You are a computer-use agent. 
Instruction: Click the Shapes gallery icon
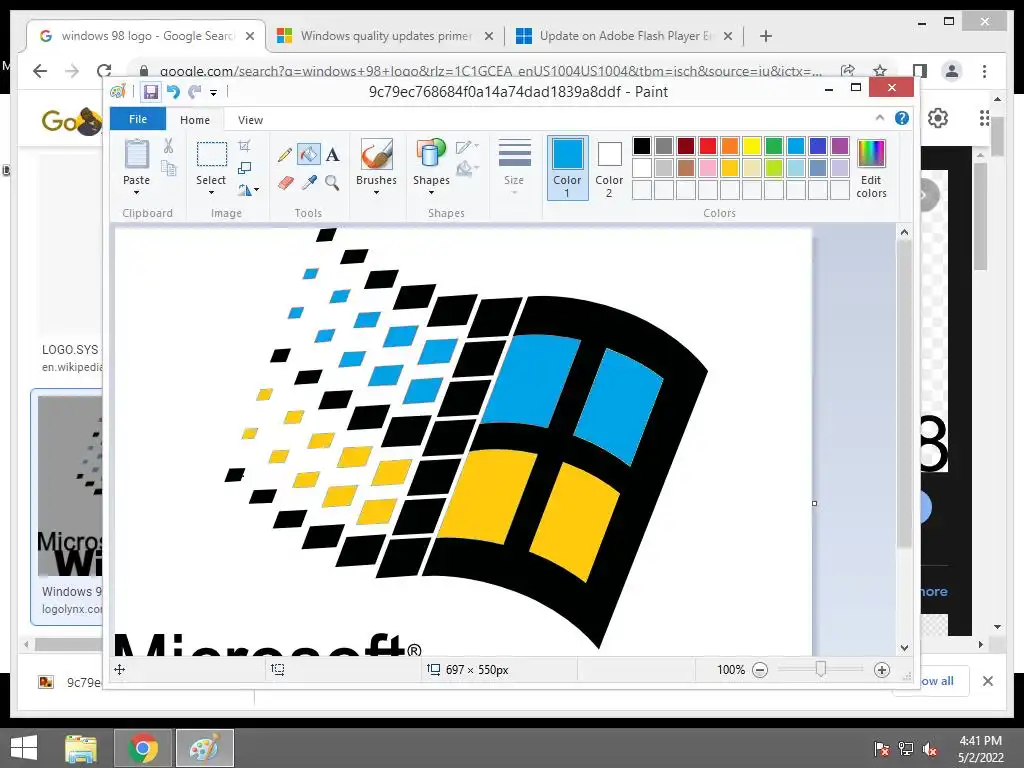(x=431, y=155)
